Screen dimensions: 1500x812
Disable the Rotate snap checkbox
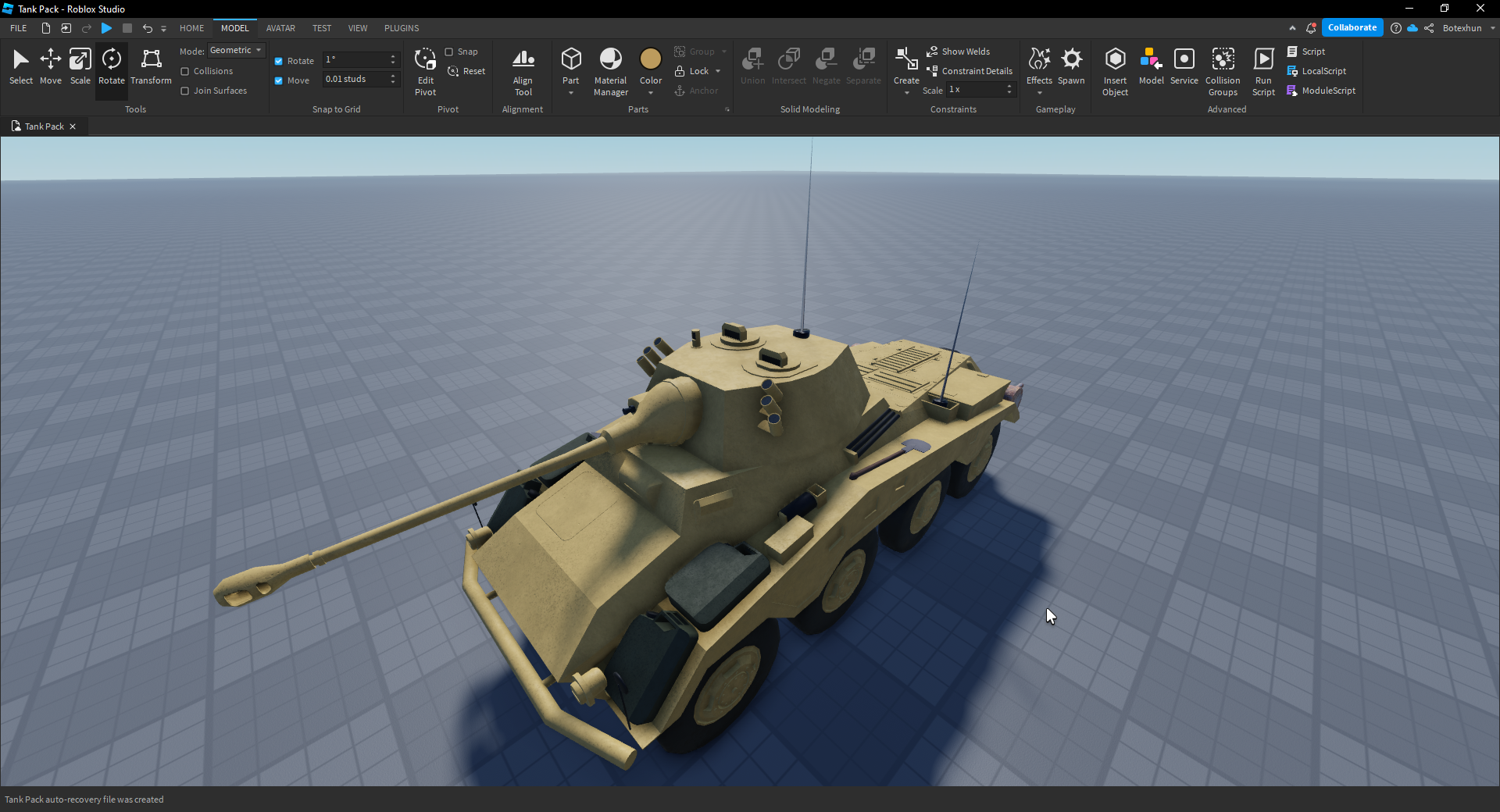279,60
